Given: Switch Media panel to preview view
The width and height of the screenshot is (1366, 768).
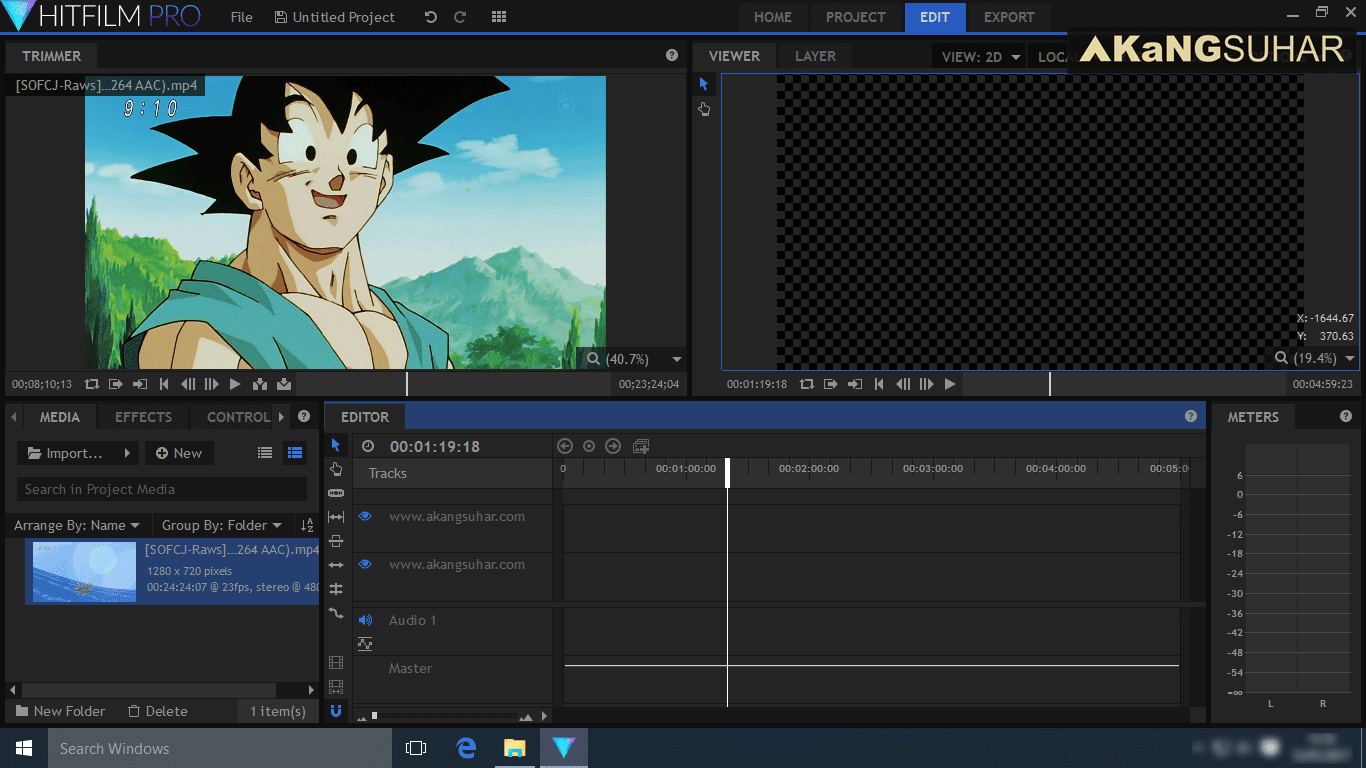Looking at the screenshot, I should [295, 453].
